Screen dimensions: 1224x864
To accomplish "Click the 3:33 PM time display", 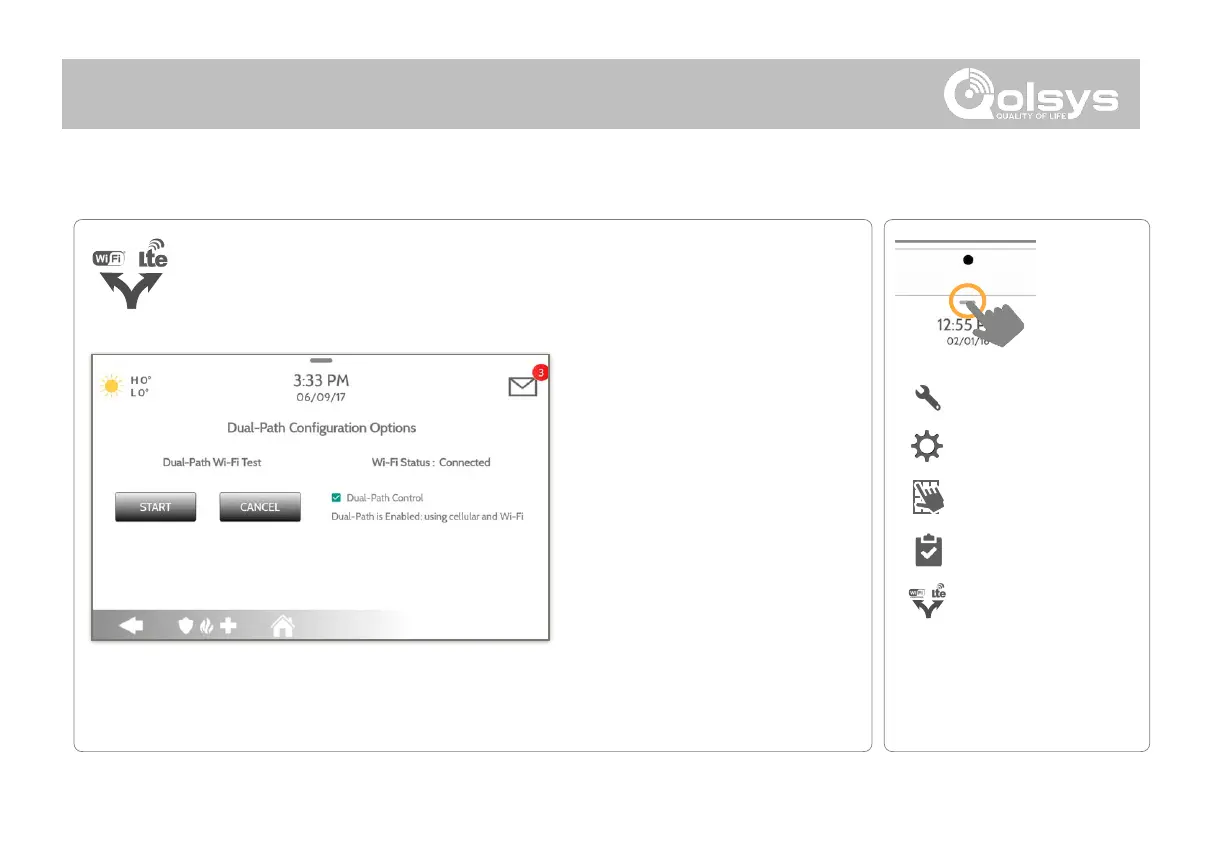I will coord(321,381).
